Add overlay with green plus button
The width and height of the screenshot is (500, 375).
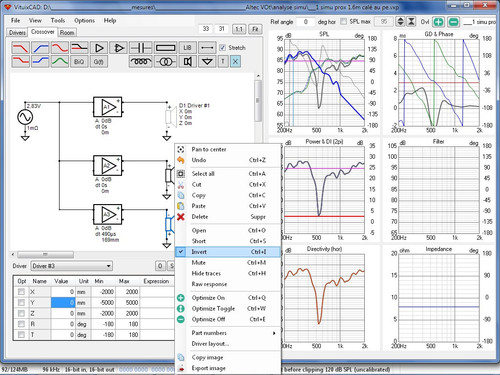[x=438, y=22]
